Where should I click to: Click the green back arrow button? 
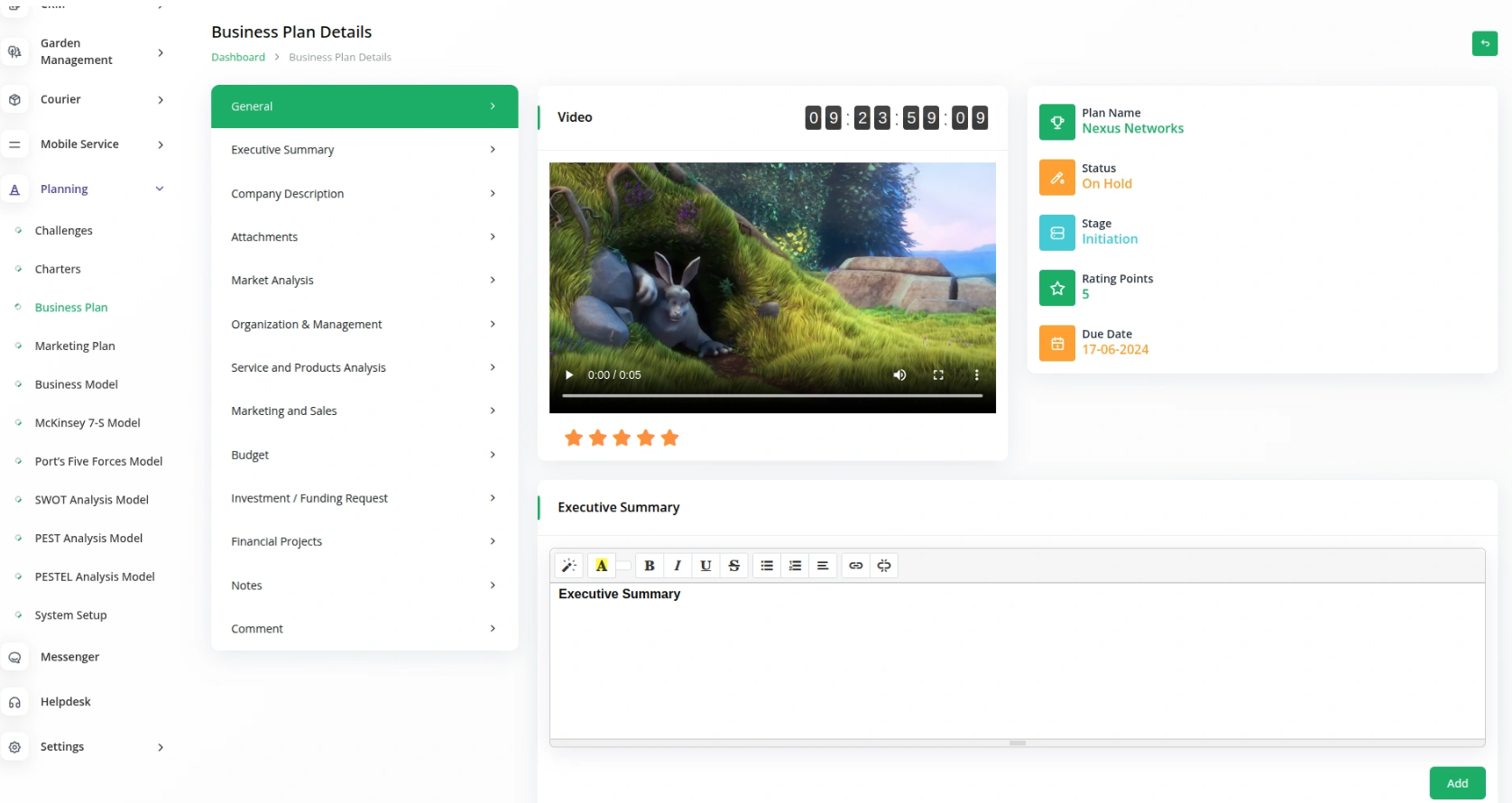coord(1484,43)
